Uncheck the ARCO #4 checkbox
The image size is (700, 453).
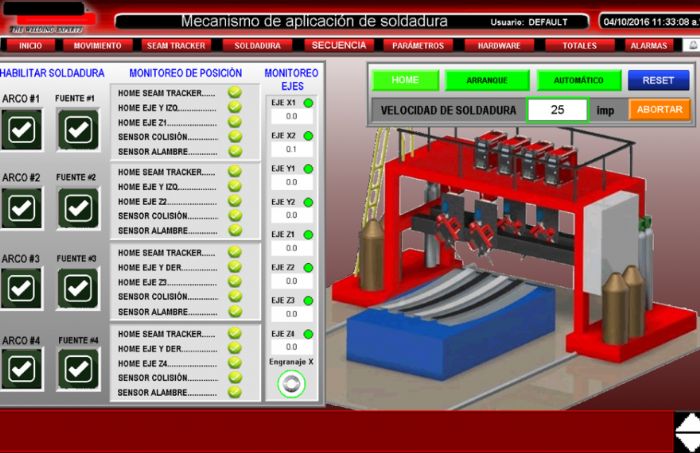pyautogui.click(x=21, y=369)
